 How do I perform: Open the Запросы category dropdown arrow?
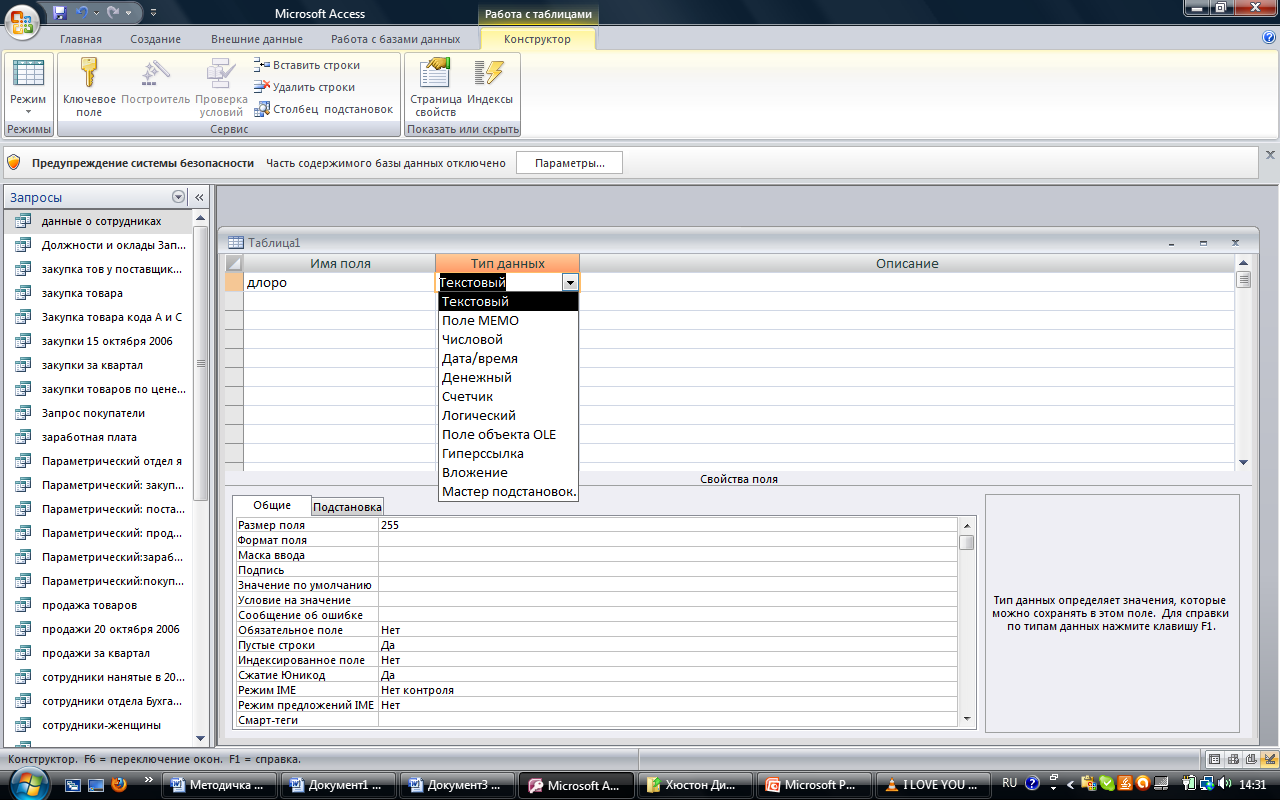tap(179, 198)
